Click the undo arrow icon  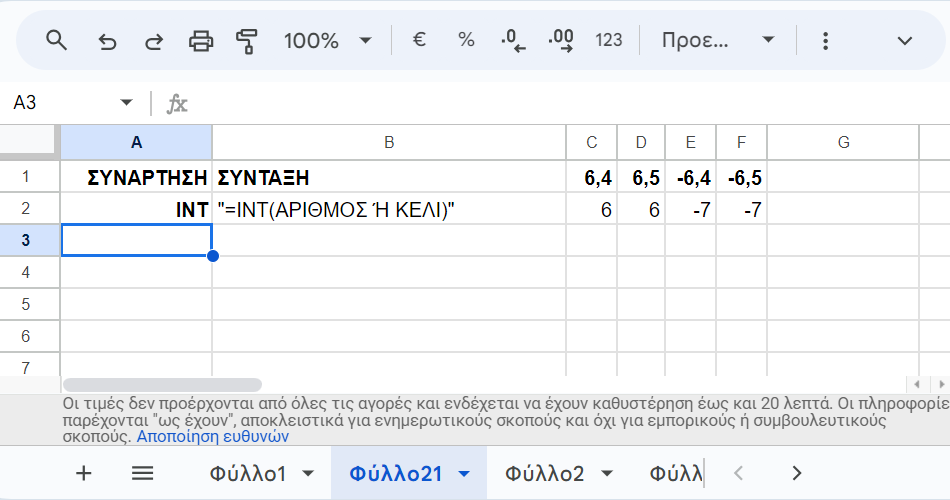click(107, 41)
